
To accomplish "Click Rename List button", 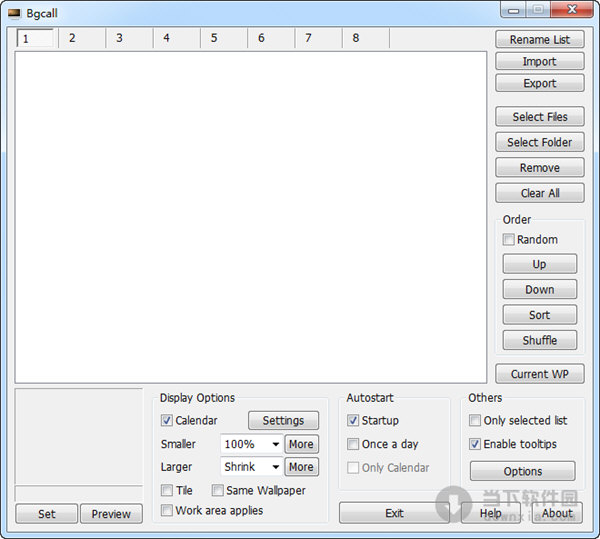I will 540,39.
